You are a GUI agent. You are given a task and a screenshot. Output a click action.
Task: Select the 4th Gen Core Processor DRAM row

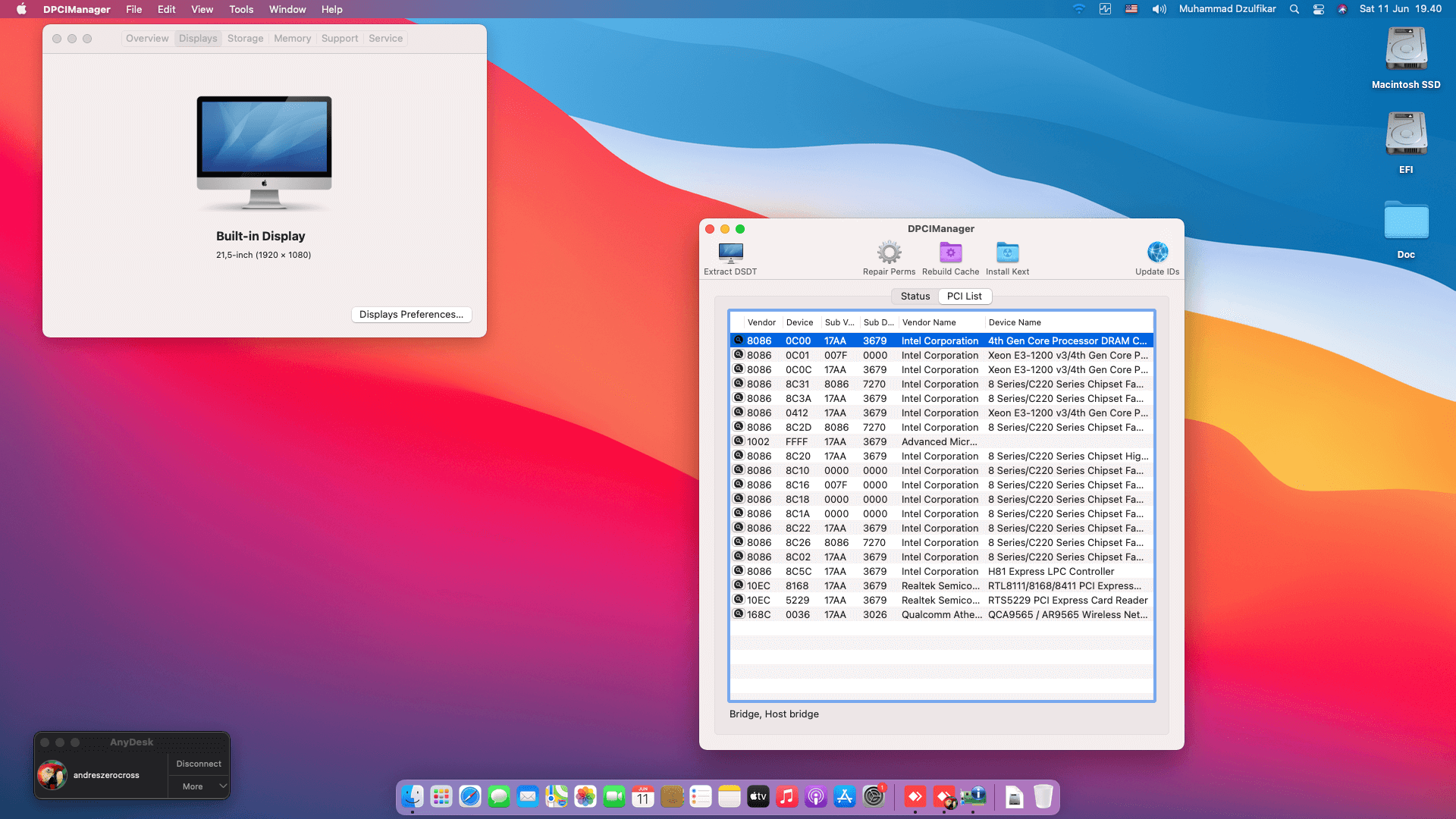pyautogui.click(x=942, y=340)
